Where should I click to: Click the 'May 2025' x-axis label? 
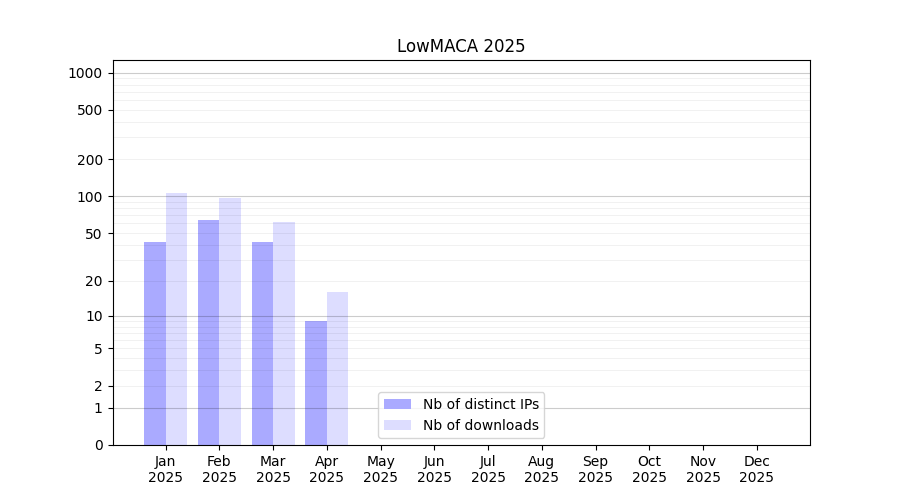click(x=381, y=469)
